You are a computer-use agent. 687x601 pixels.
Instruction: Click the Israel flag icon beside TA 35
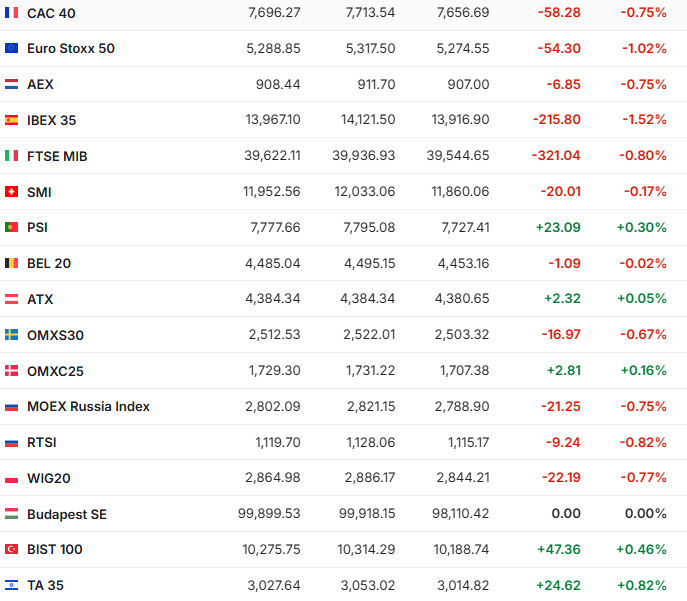[12, 585]
